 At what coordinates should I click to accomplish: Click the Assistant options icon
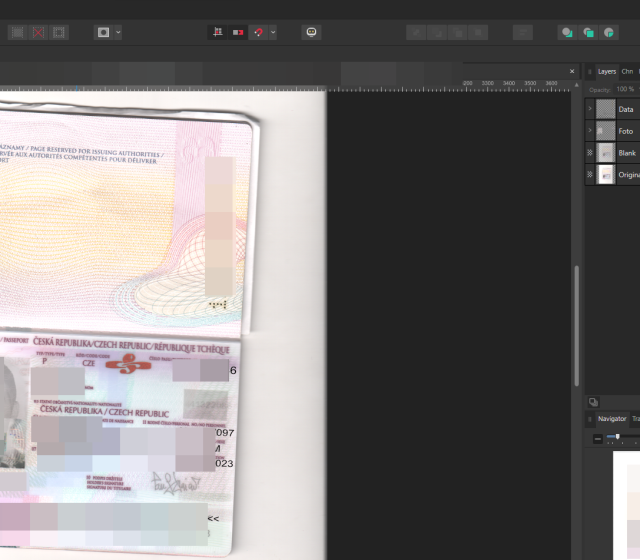pyautogui.click(x=311, y=32)
